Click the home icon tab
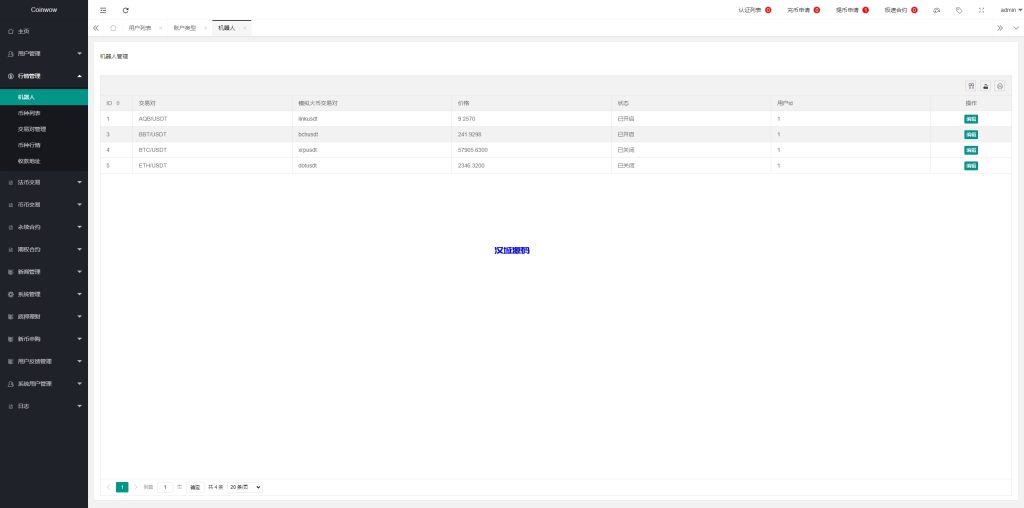 point(113,28)
